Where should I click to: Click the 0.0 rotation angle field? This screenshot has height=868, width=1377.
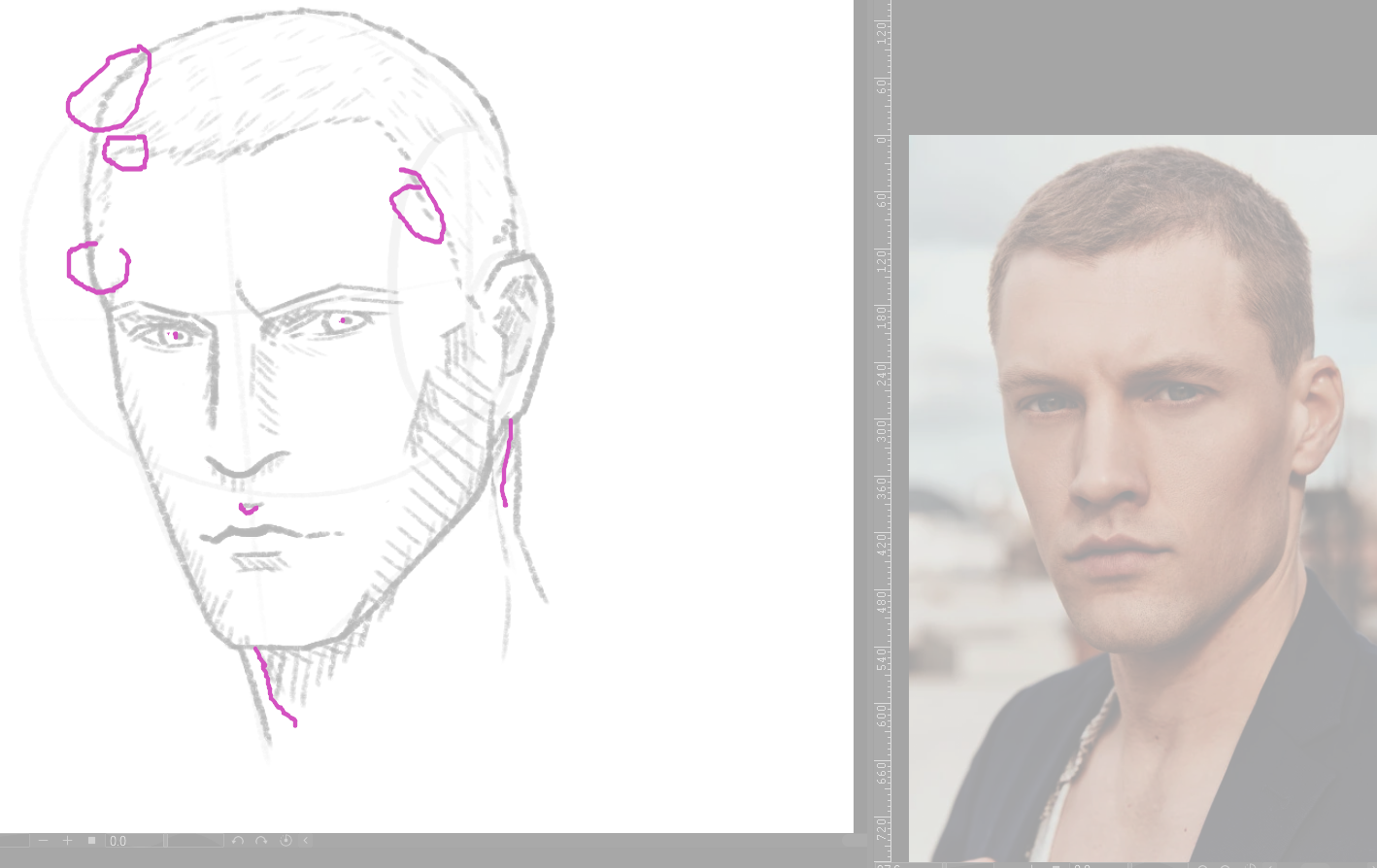134,841
